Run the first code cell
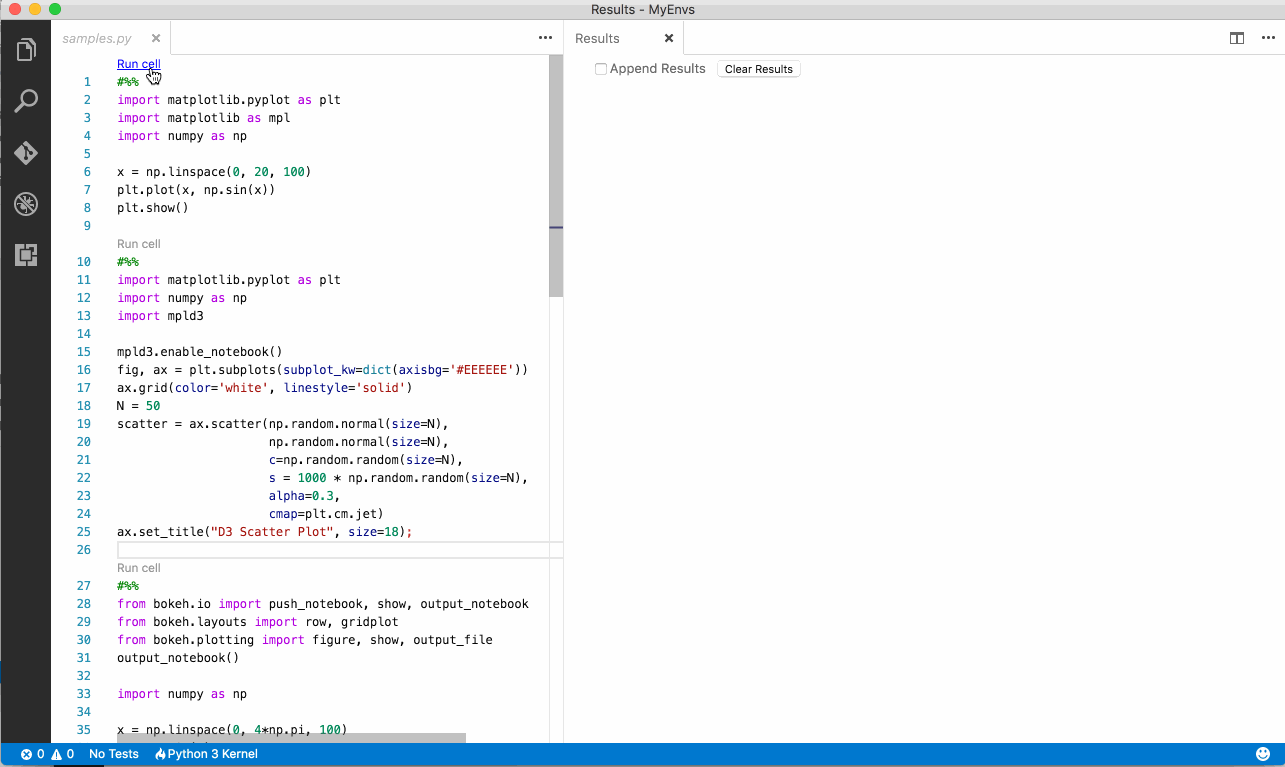This screenshot has width=1285, height=767. (x=138, y=63)
